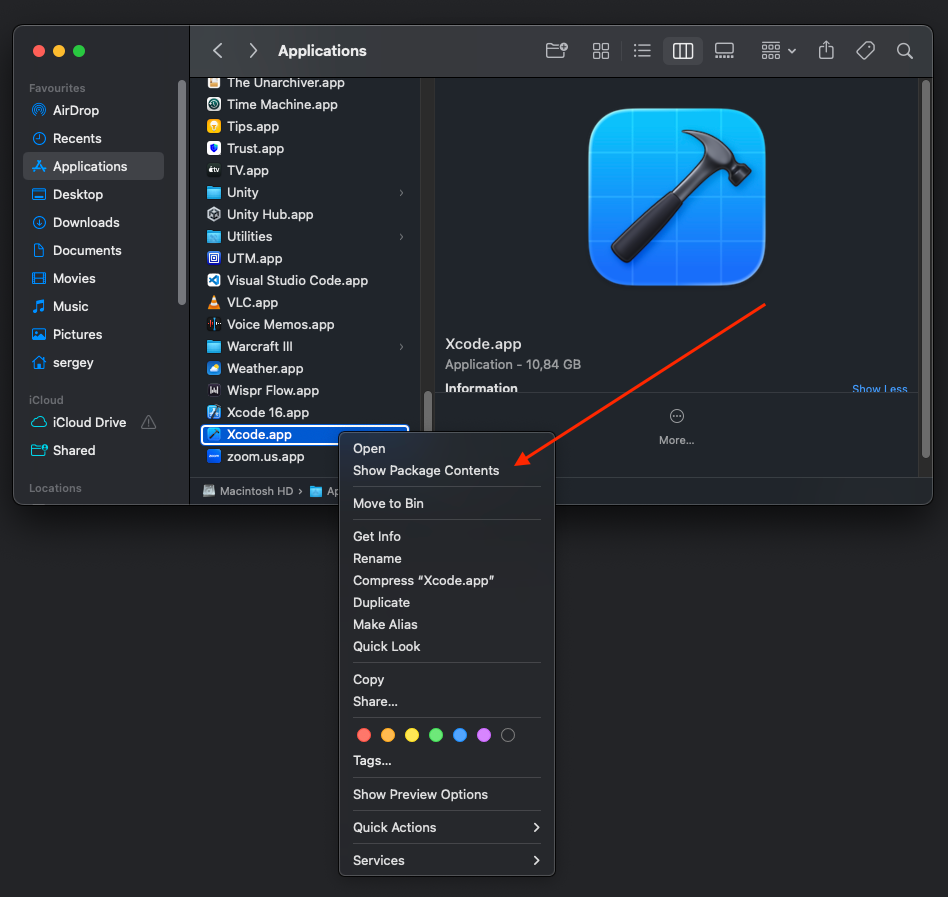Choose Duplicate from context menu
This screenshot has height=897, width=948.
[447, 603]
